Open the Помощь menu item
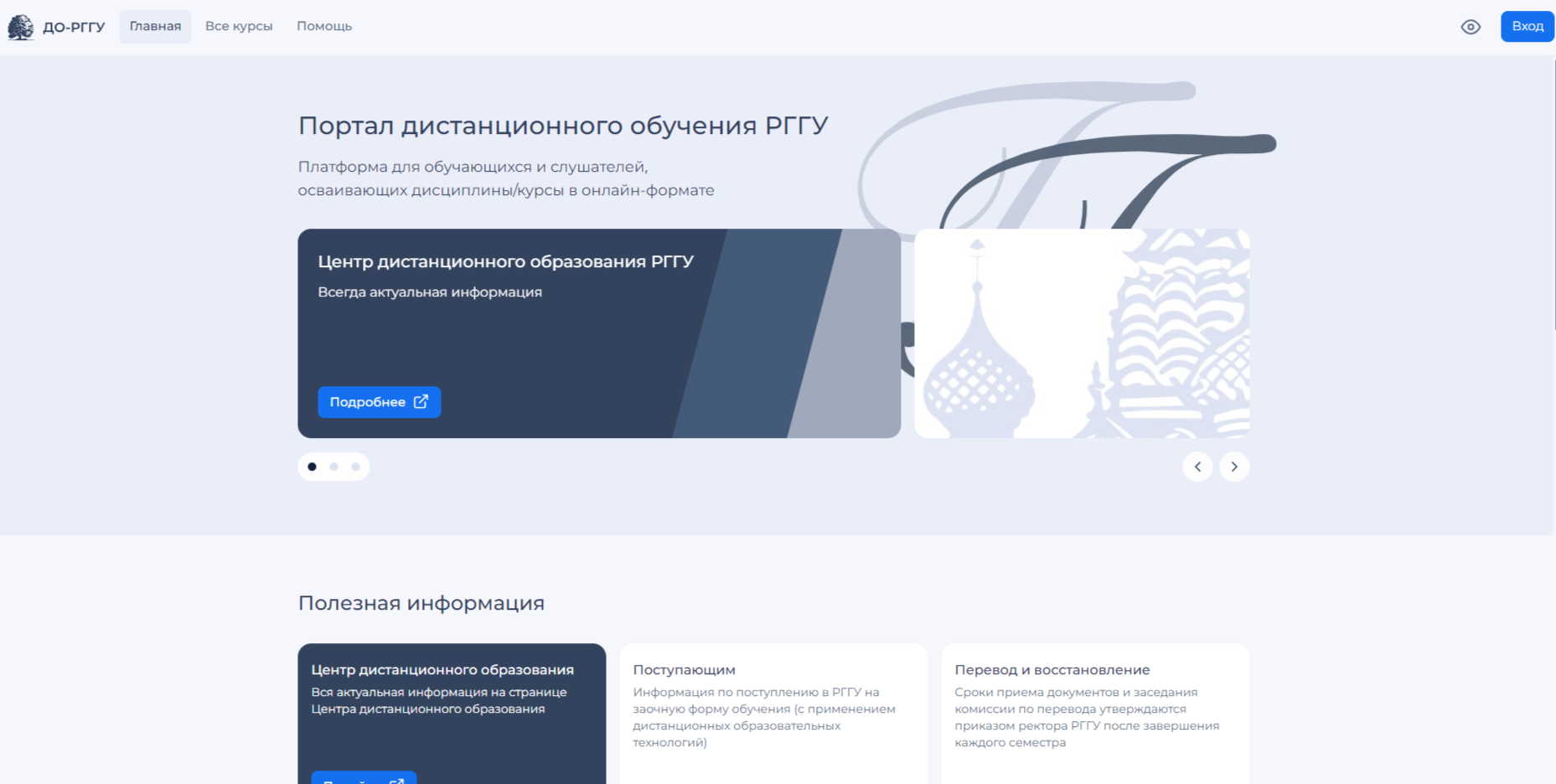This screenshot has width=1556, height=784. tap(324, 27)
